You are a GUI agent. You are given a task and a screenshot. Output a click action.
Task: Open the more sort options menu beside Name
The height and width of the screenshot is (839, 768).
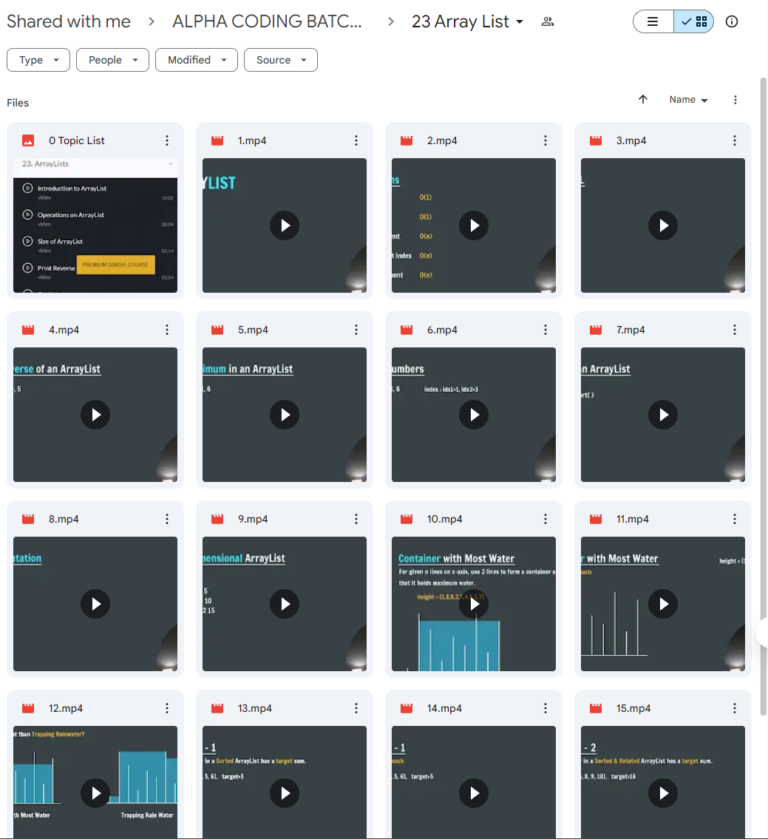tap(735, 100)
